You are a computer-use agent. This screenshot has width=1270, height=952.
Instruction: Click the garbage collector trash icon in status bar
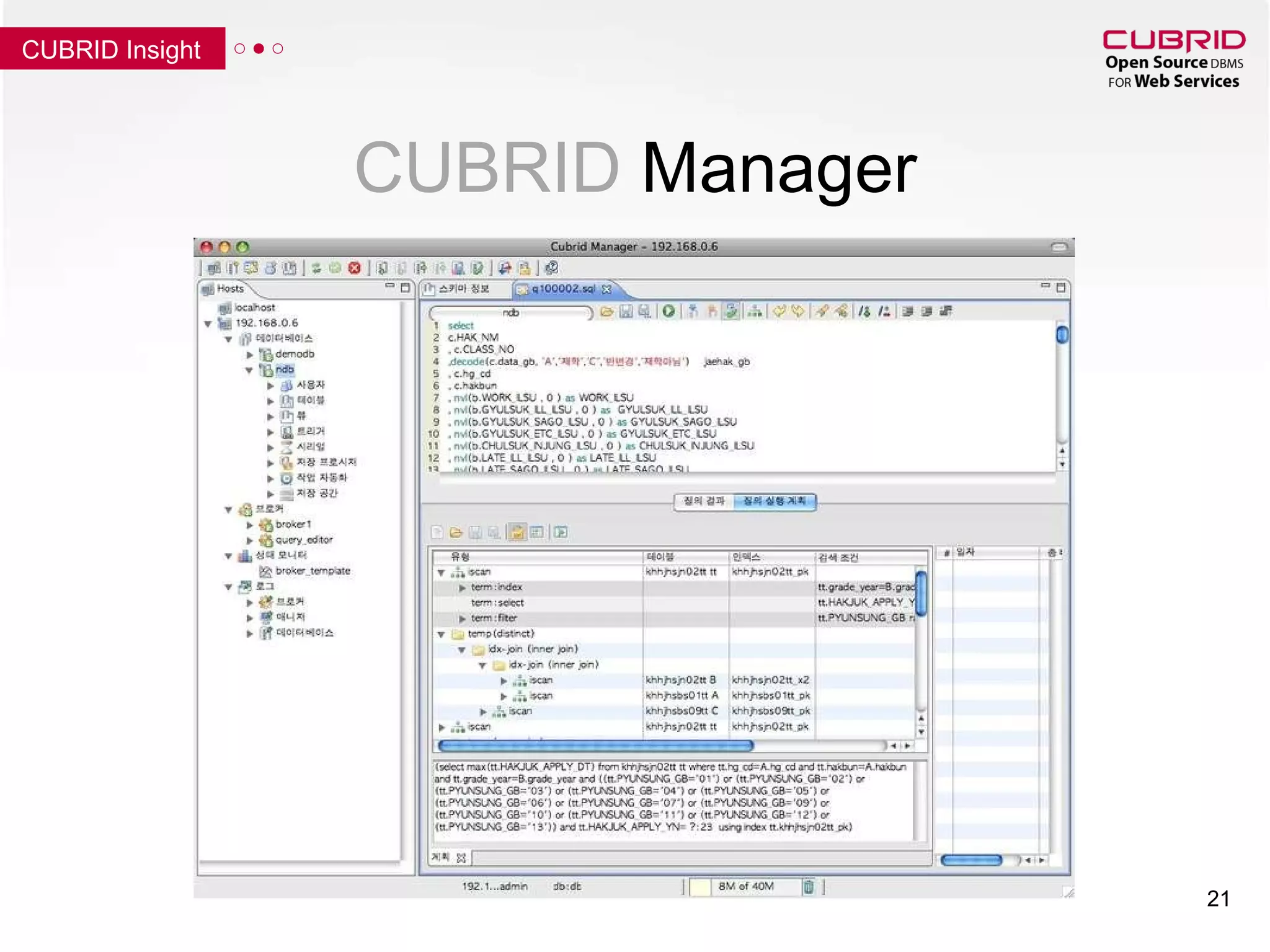(x=809, y=887)
